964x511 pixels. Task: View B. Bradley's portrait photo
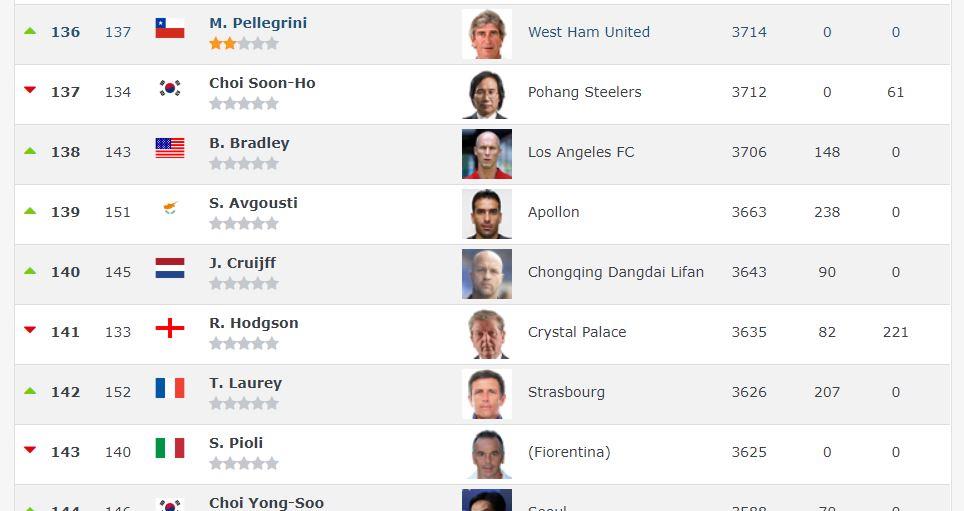point(487,154)
